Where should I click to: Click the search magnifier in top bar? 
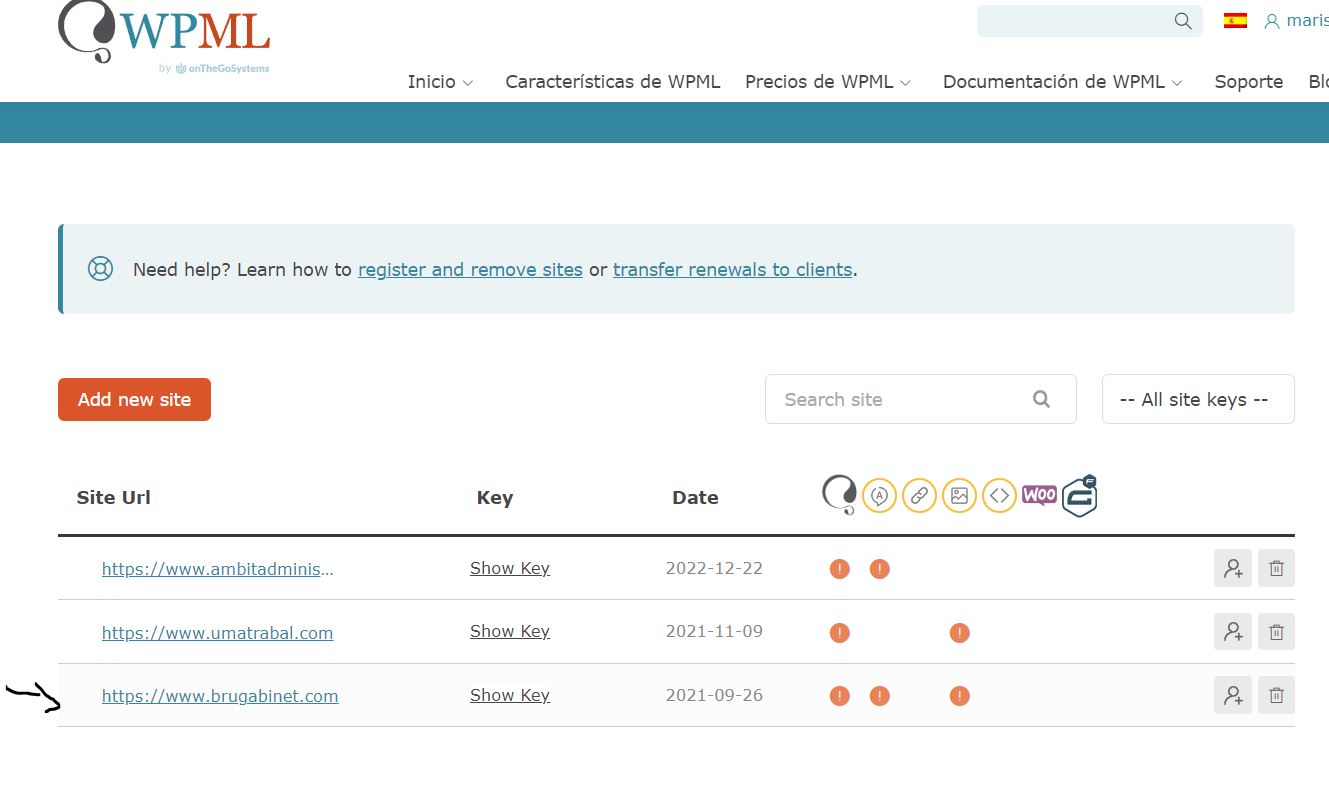tap(1183, 21)
